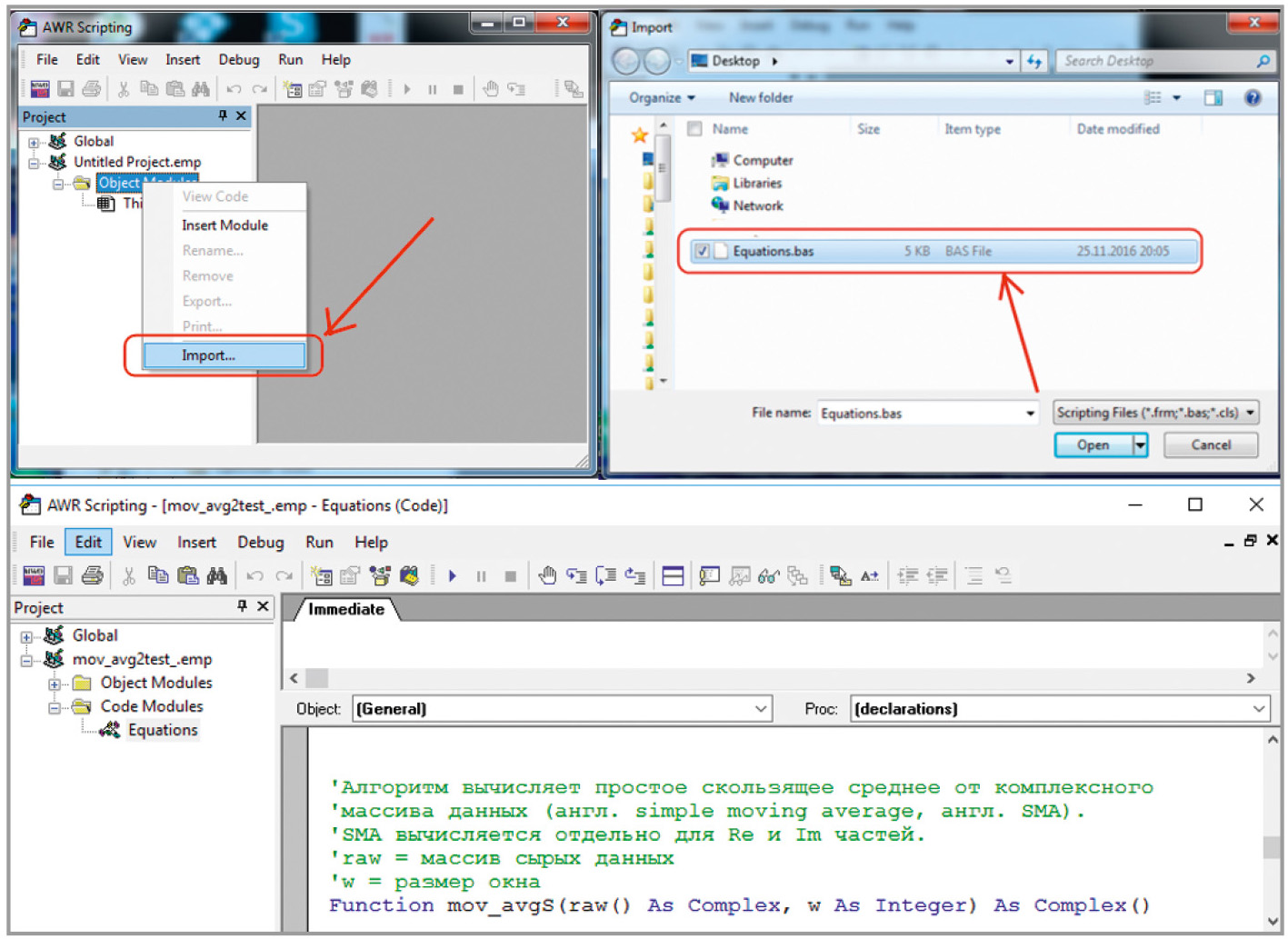
Task: Tick the select-all checkbox beside Name header
Action: click(x=695, y=129)
